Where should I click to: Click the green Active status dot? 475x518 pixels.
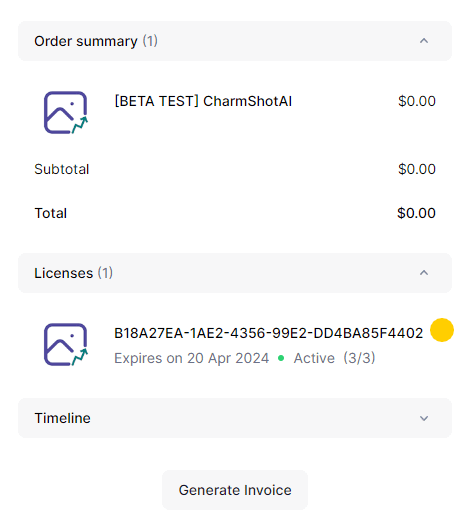point(281,358)
